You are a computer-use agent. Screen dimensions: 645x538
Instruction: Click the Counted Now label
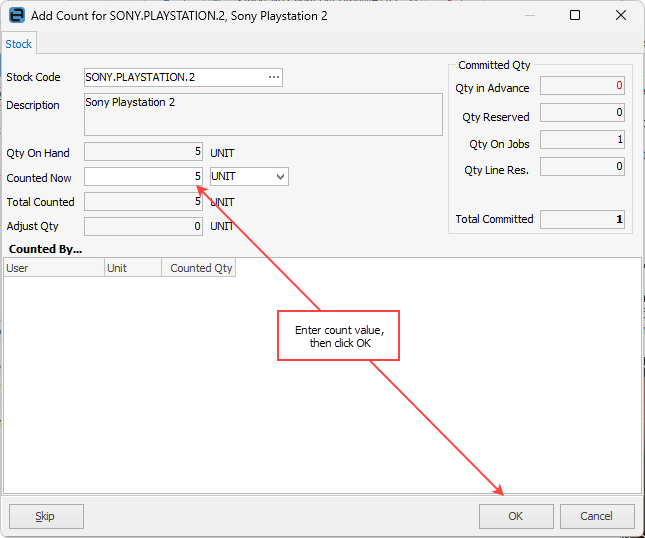click(x=39, y=178)
